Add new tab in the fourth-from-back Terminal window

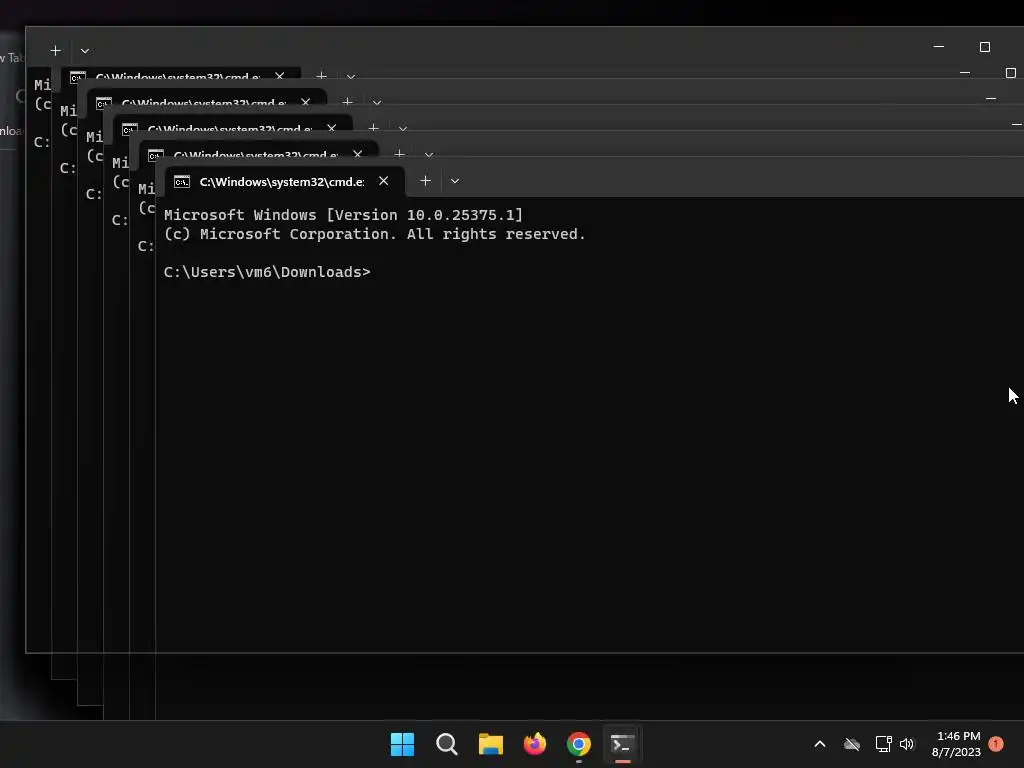374,128
